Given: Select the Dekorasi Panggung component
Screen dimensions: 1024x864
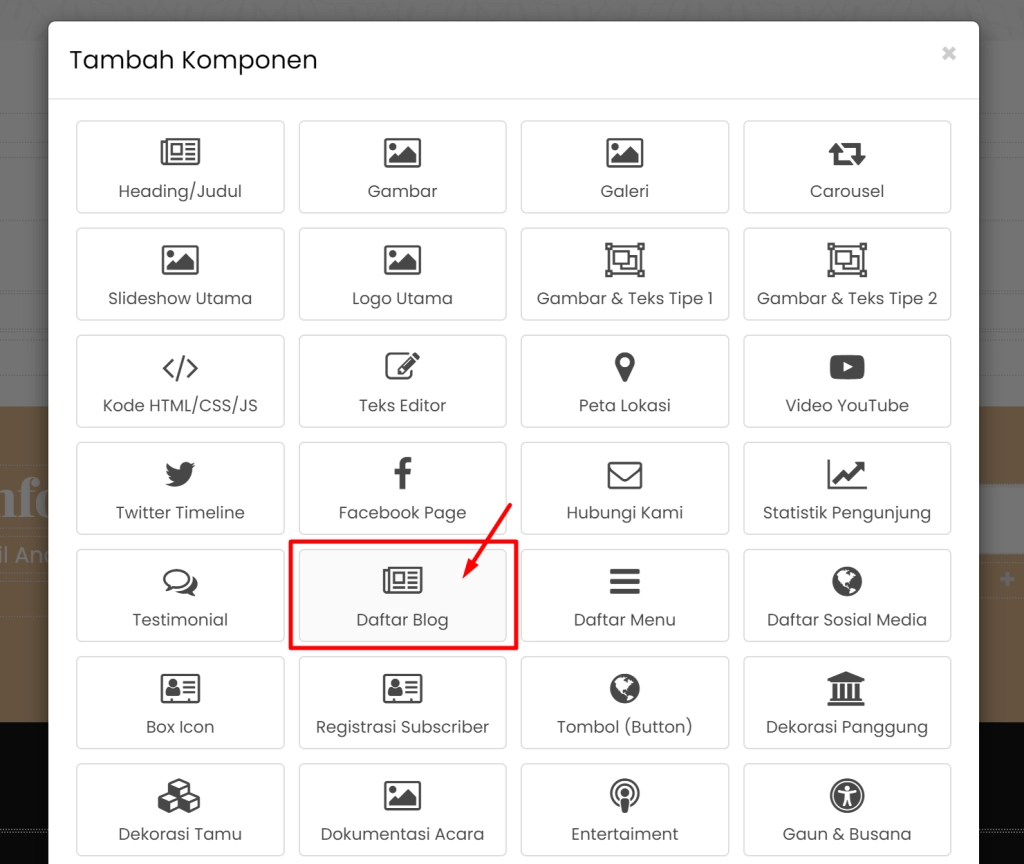Looking at the screenshot, I should [x=846, y=702].
